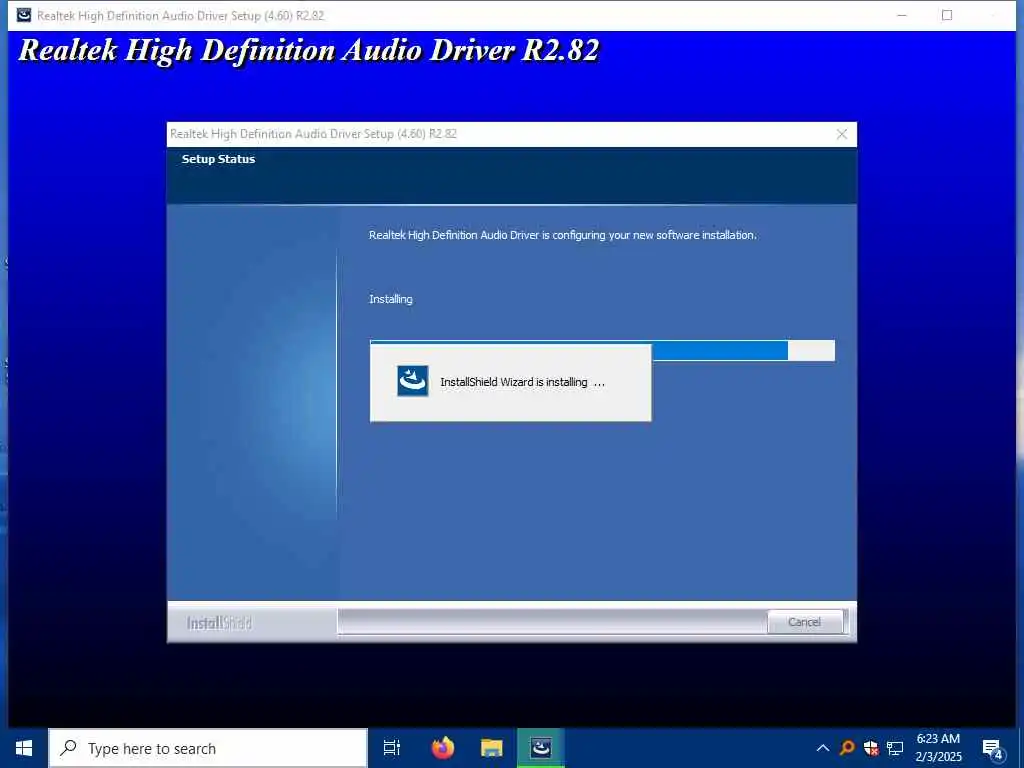Click the Cancel button in the setup wizard
Image resolution: width=1024 pixels, height=768 pixels.
pos(804,622)
